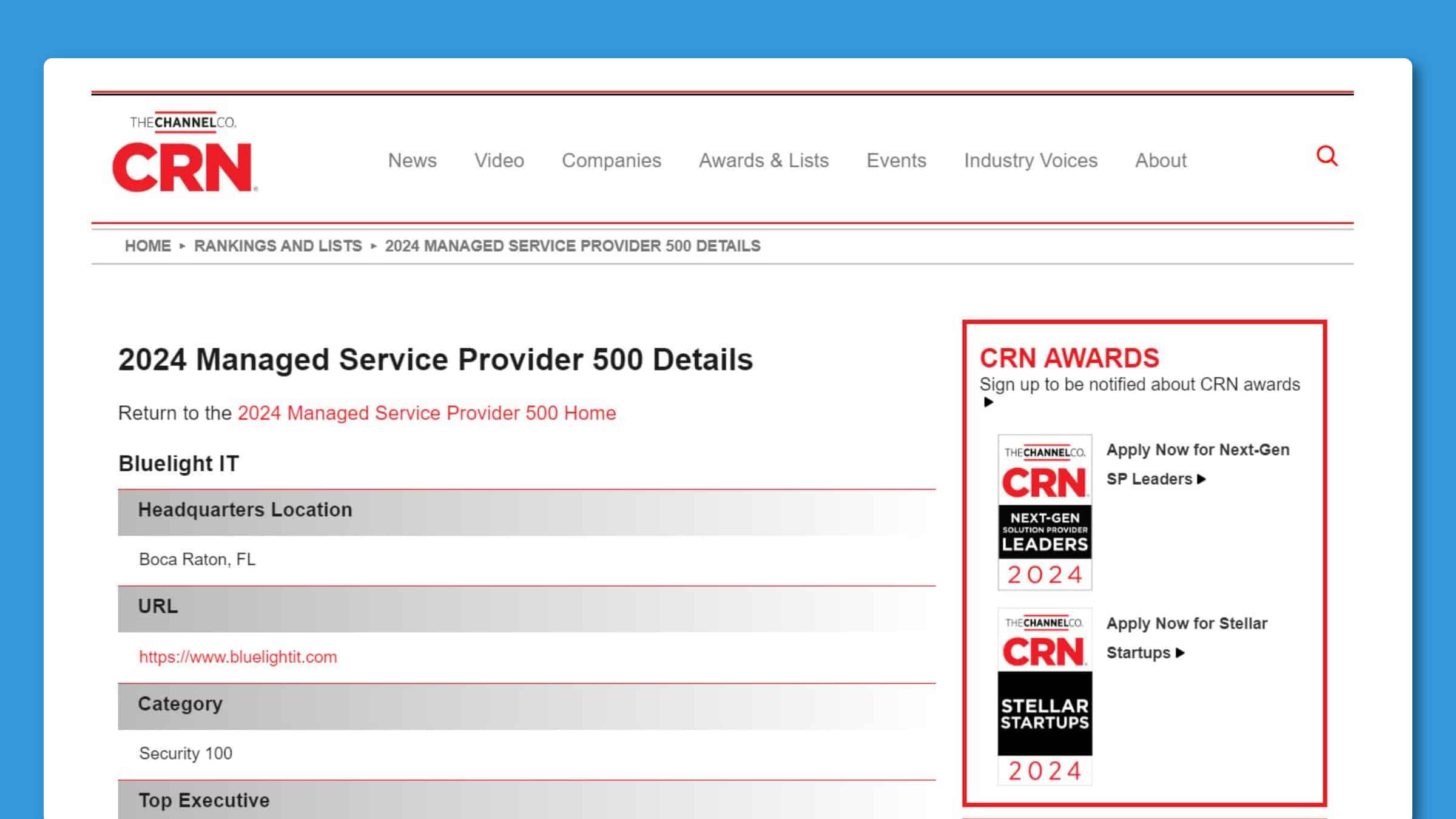
Task: Click the 2024 Managed Service Provider 500 Details heading
Action: pyautogui.click(x=435, y=359)
